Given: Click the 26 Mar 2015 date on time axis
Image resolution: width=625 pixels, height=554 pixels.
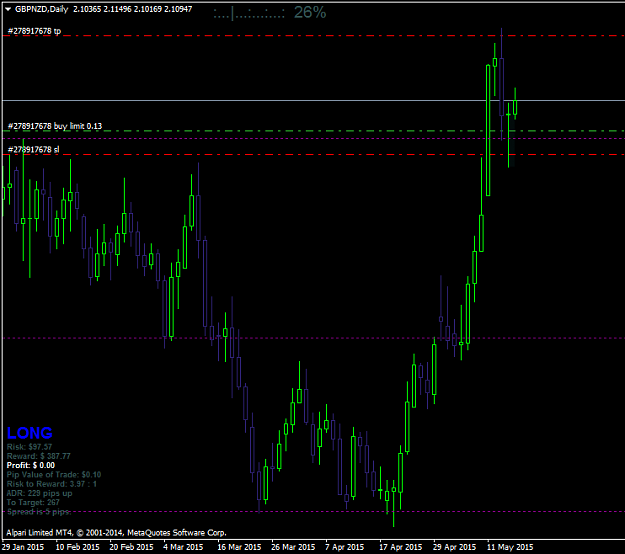Looking at the screenshot, I should pos(293,547).
